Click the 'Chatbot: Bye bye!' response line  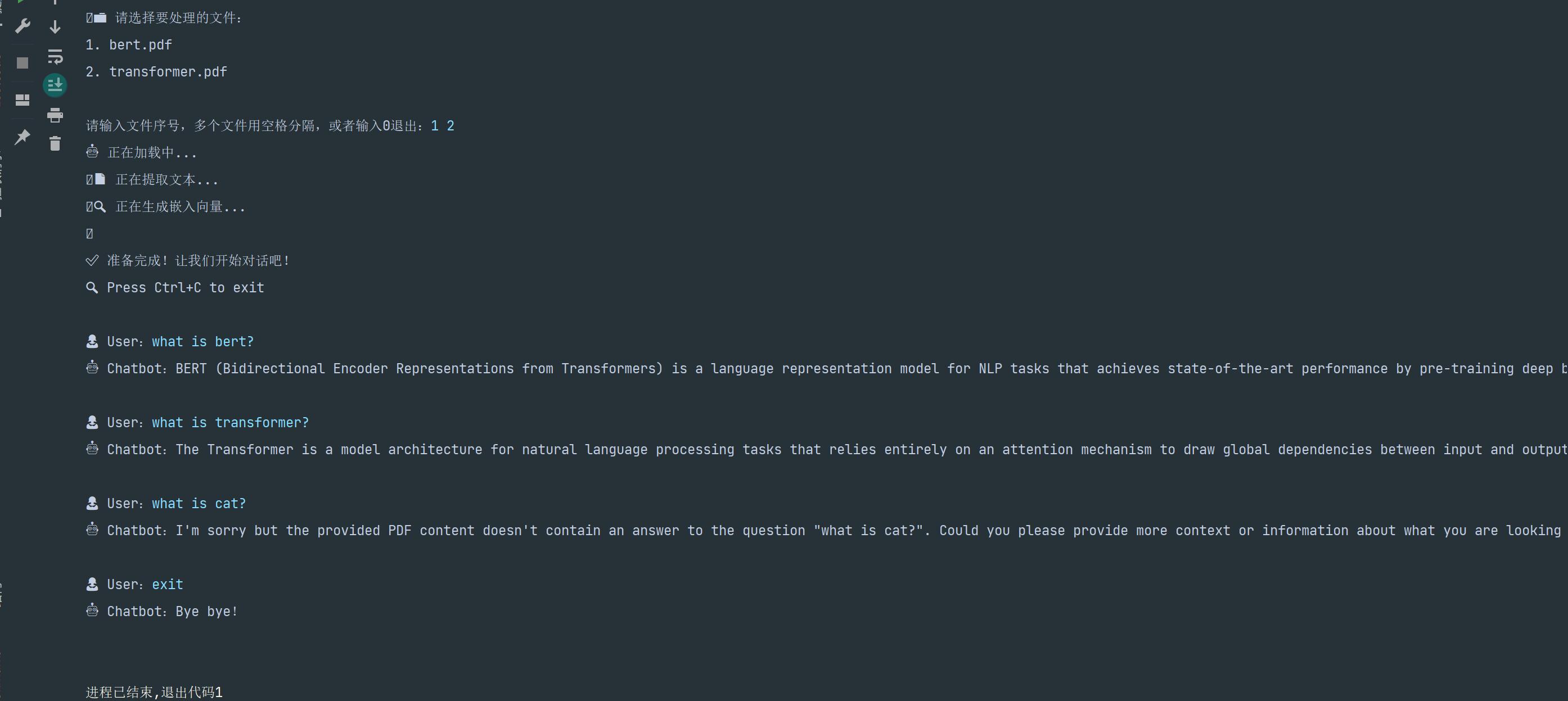(x=172, y=612)
